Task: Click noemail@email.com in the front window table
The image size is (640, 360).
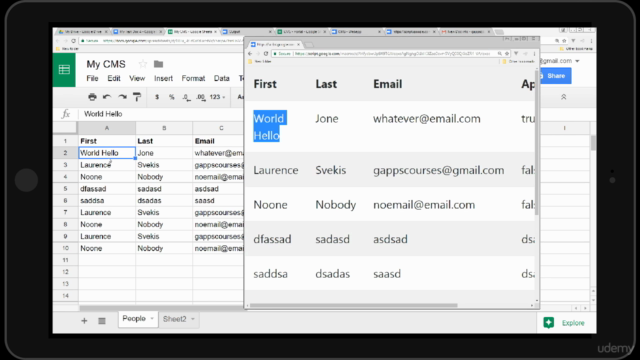Action: pos(424,205)
